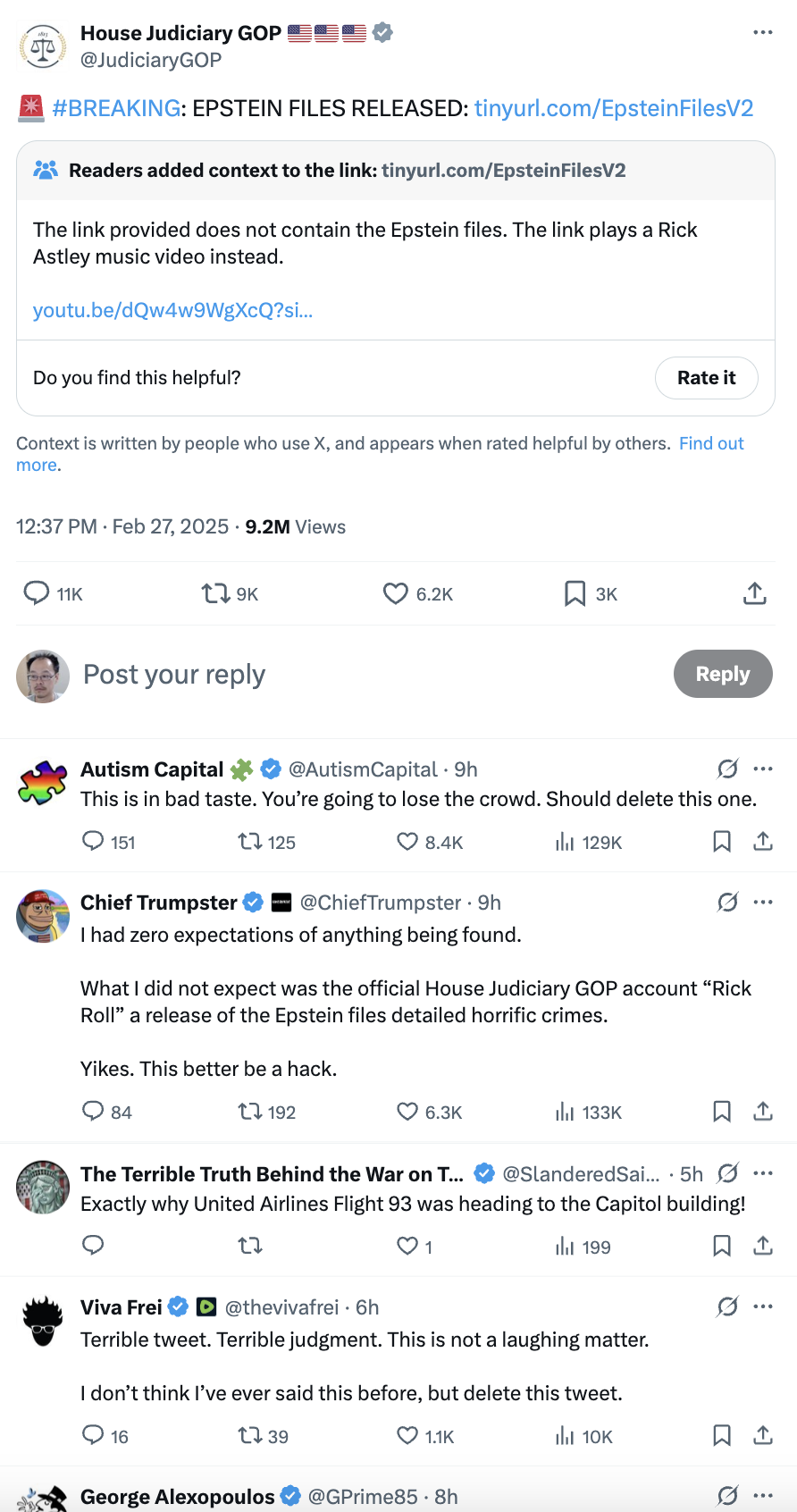797x1512 pixels.
Task: Open the tinyurl.com/EpsteinFilesV2 link in post
Action: pos(614,108)
